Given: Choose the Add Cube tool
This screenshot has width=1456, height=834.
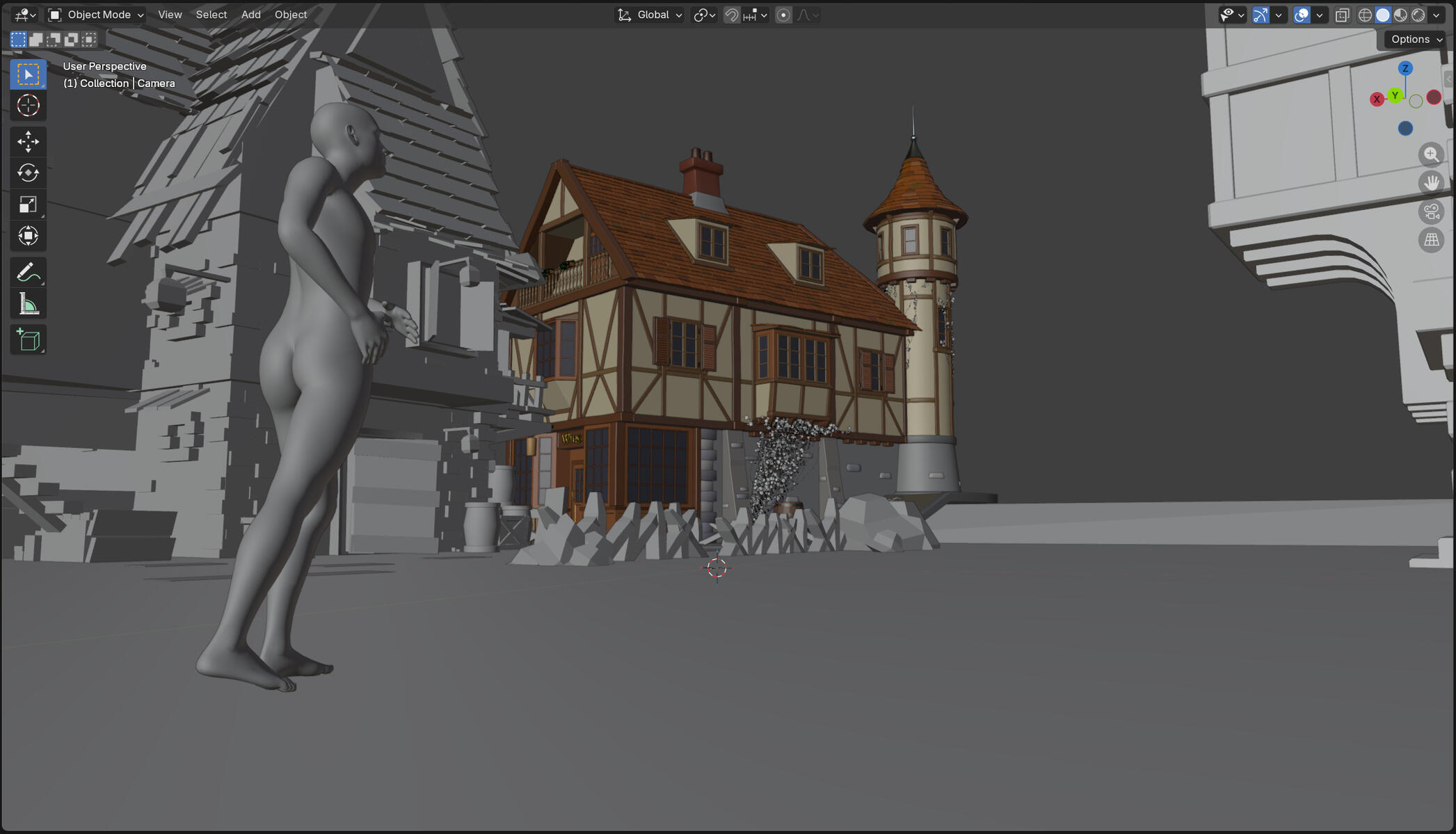Looking at the screenshot, I should tap(28, 339).
